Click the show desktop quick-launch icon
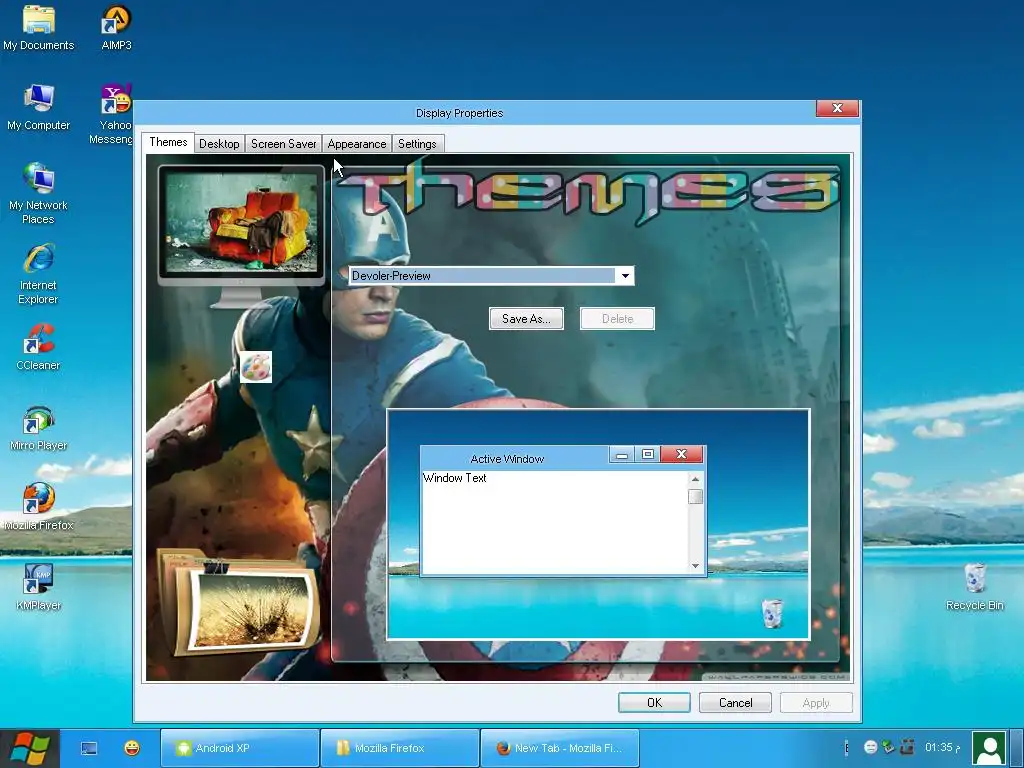Viewport: 1024px width, 768px height. click(x=89, y=748)
